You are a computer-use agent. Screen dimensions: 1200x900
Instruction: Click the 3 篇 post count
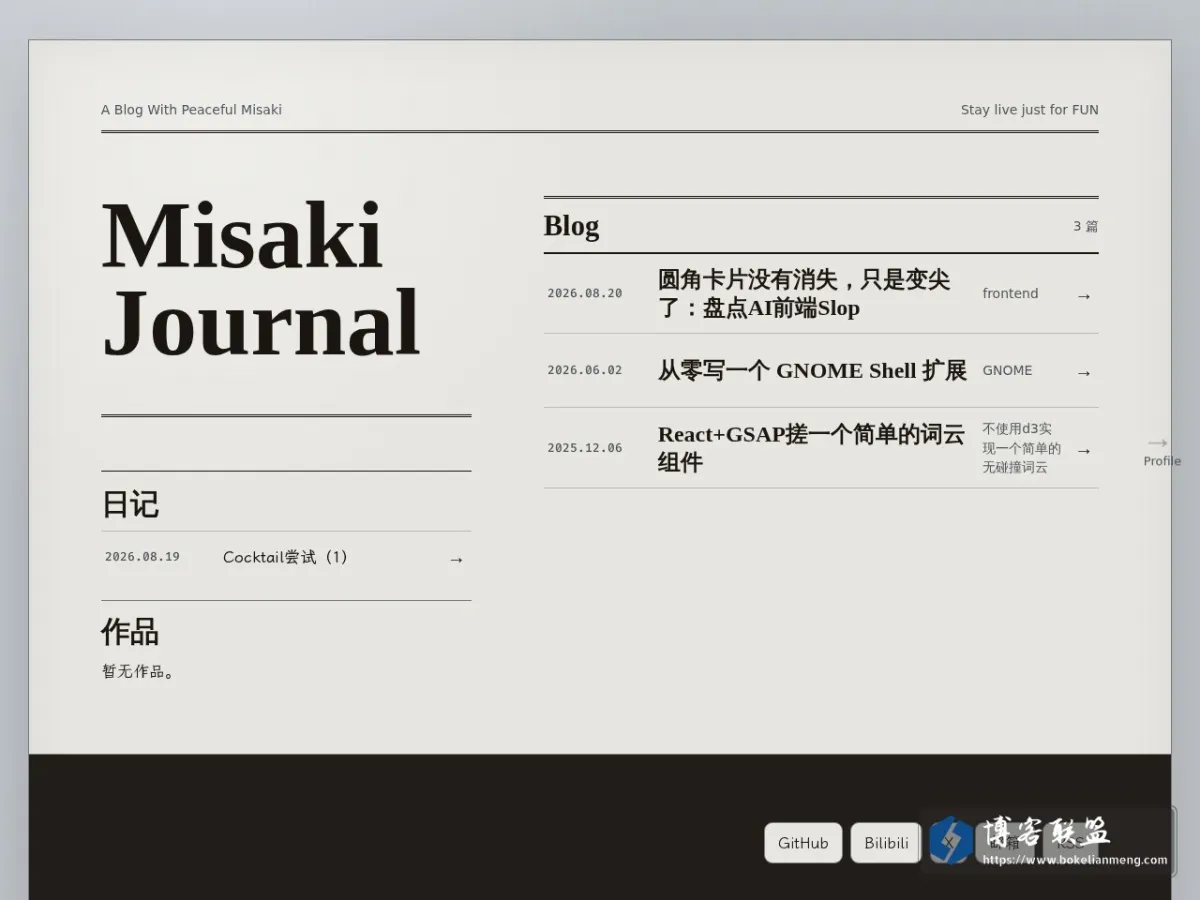[1085, 226]
